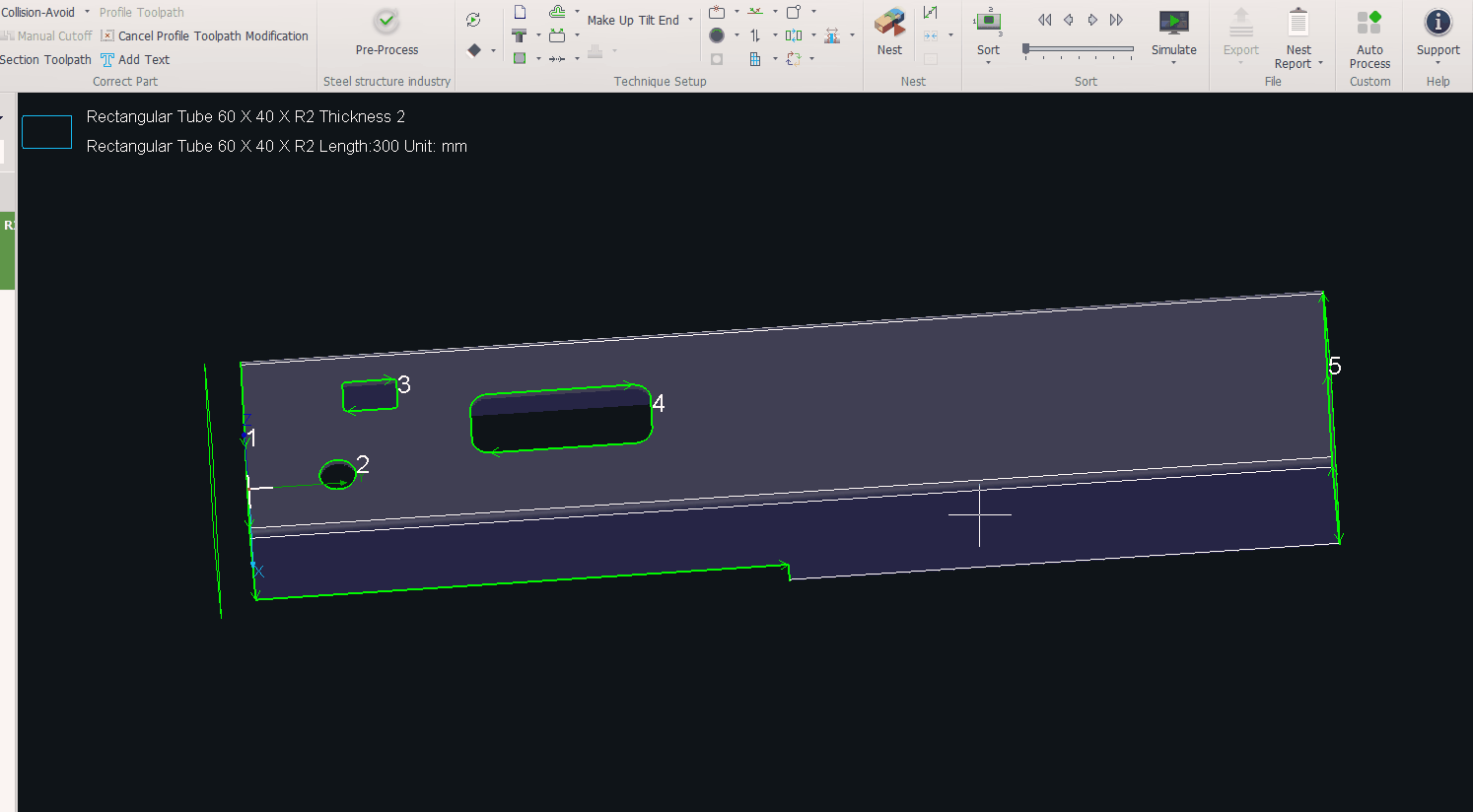1473x812 pixels.
Task: Click the Nest icon
Action: point(889,24)
